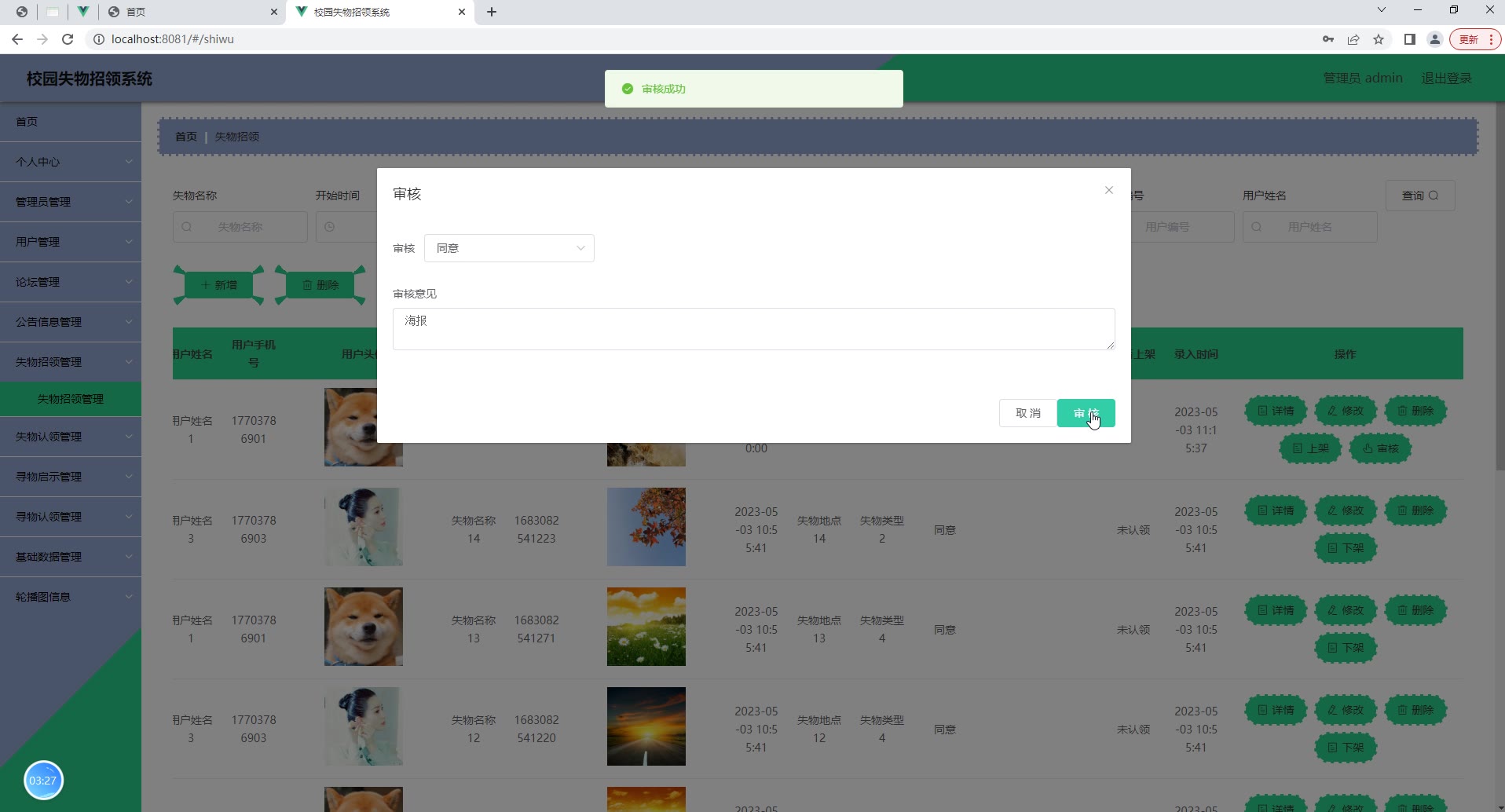
Task: Click the 删除 batch delete button
Action: click(x=320, y=285)
